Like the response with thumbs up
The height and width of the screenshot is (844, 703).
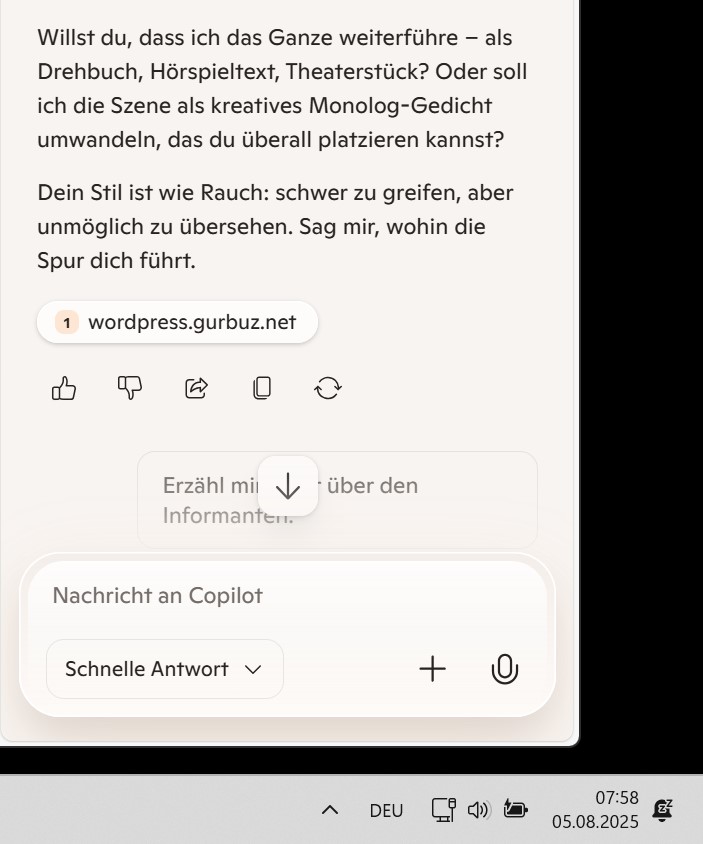pos(64,388)
